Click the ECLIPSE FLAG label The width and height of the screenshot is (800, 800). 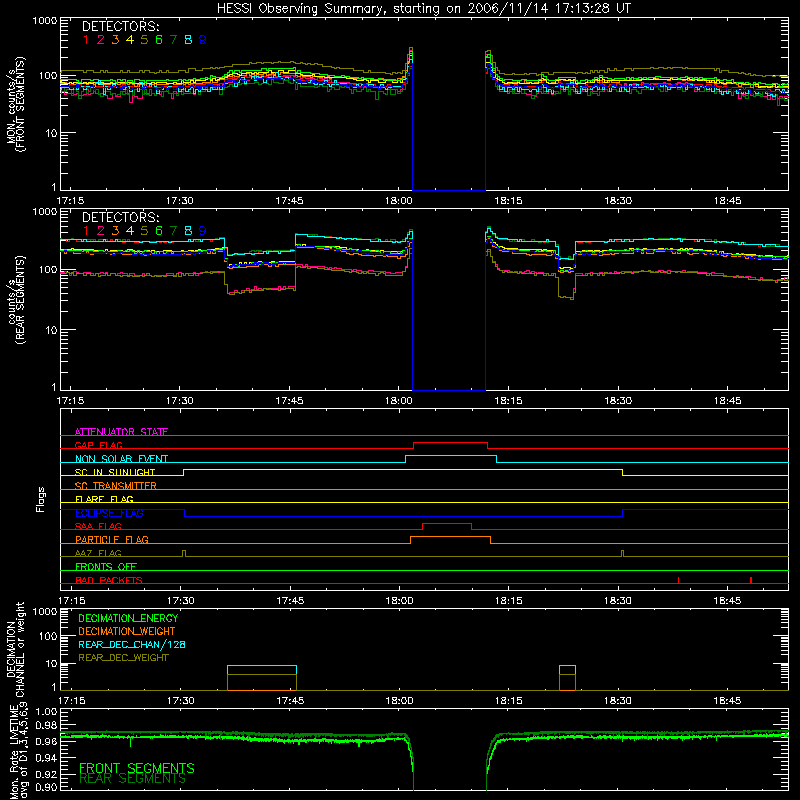coord(109,513)
